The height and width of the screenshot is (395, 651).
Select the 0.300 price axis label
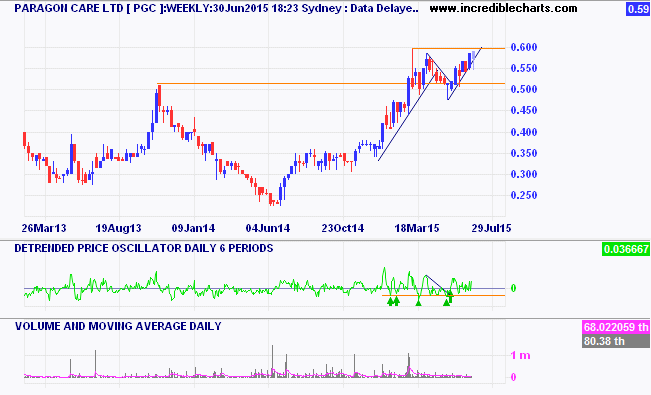point(524,174)
